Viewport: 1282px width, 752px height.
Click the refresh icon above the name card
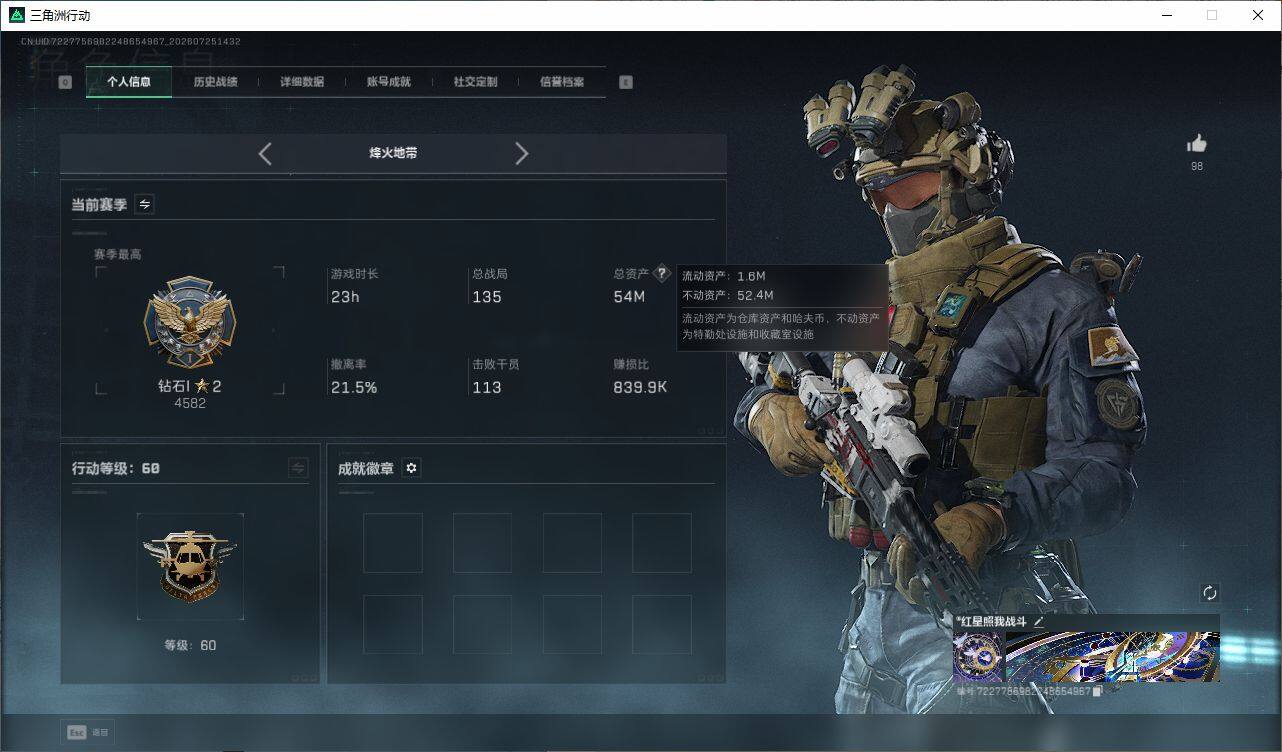pyautogui.click(x=1209, y=592)
